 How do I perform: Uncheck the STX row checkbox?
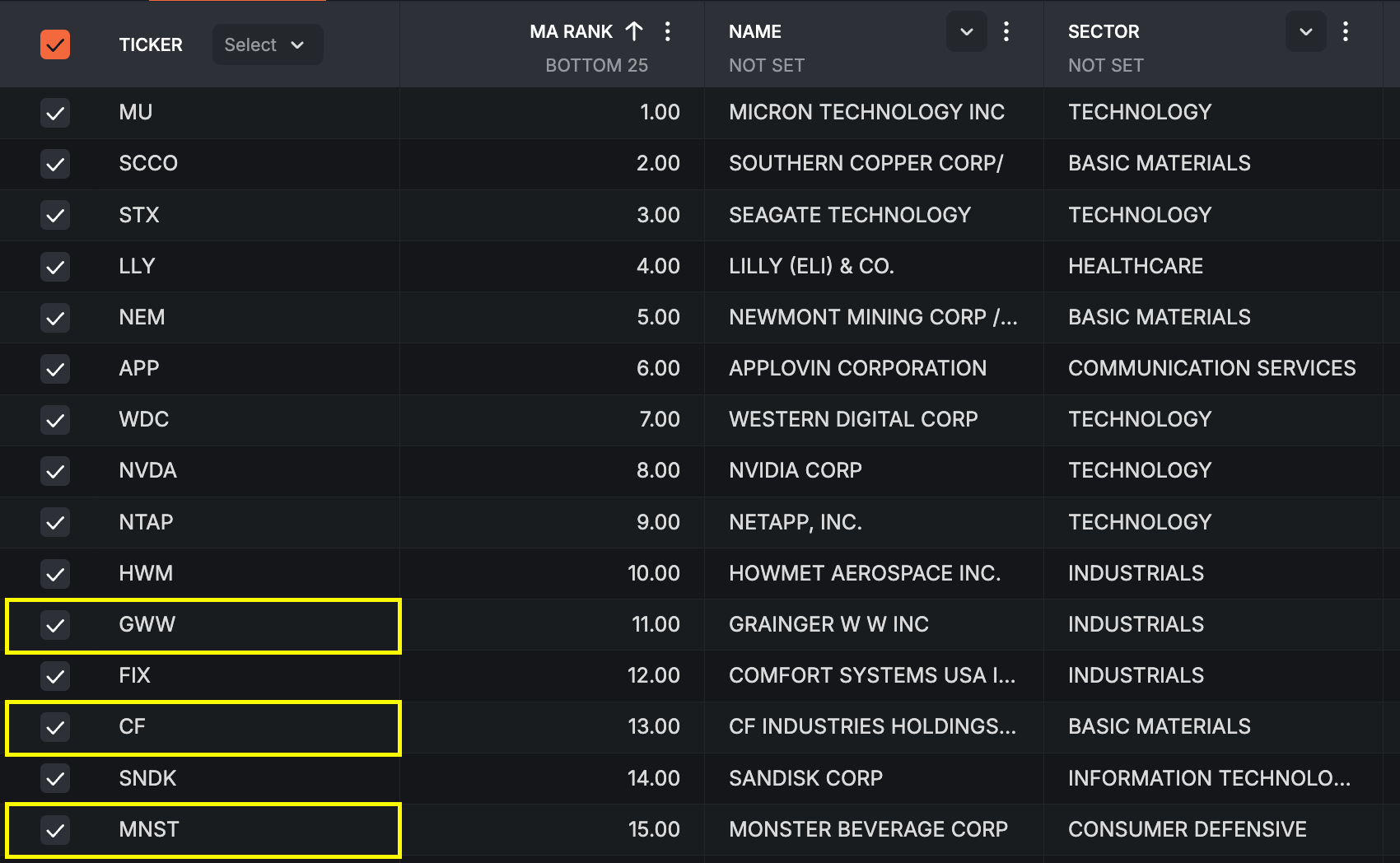(55, 215)
